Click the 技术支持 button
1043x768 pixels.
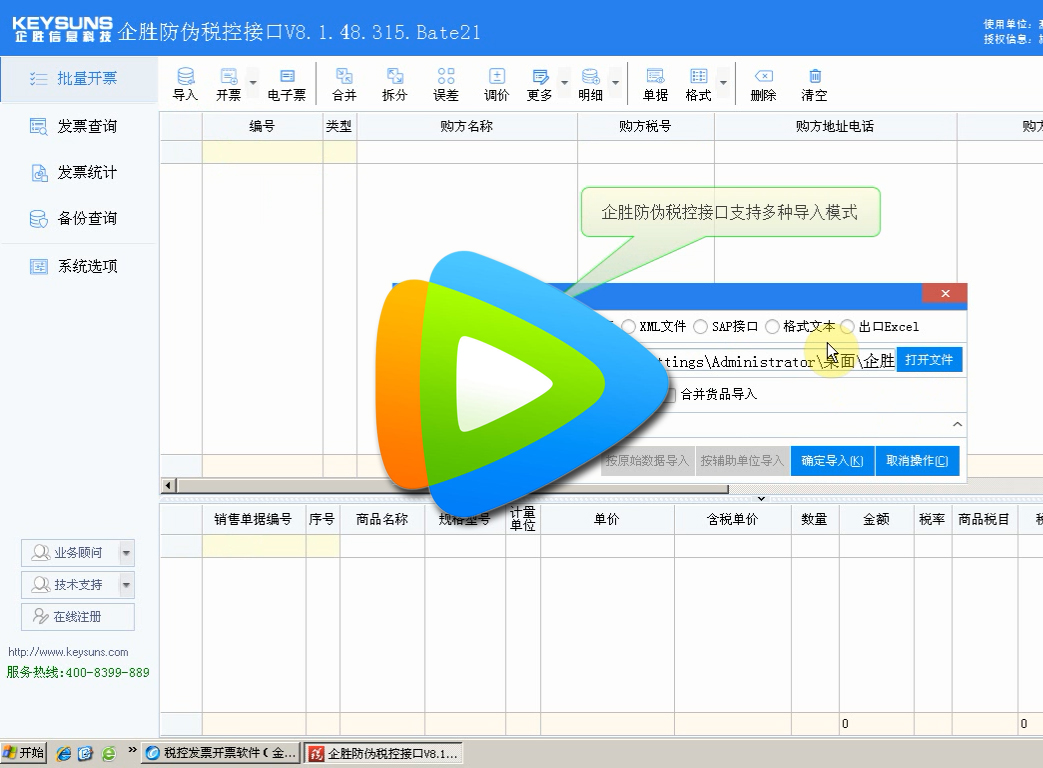point(70,585)
